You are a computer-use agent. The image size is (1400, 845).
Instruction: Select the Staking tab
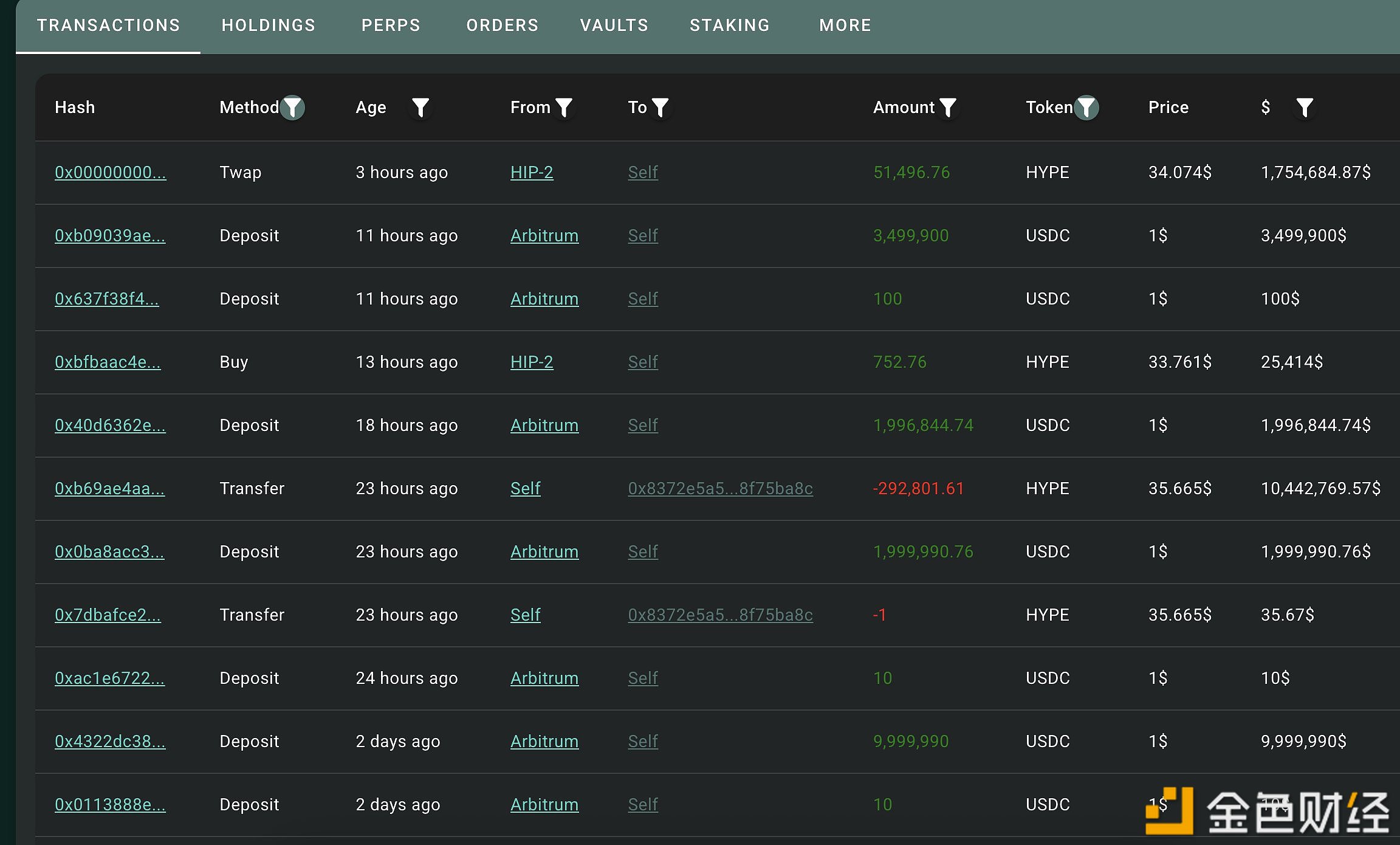tap(730, 26)
